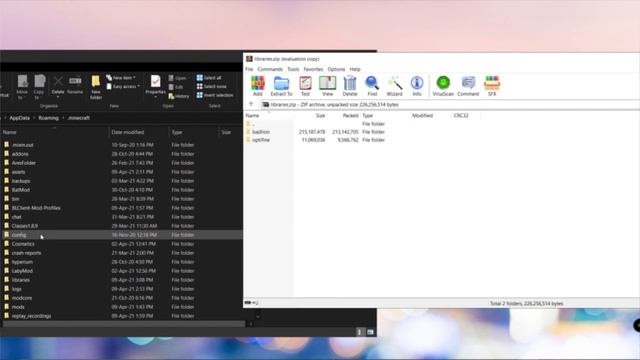Select the crash-reports folder in Explorer
This screenshot has height=360, width=640.
pos(26,253)
